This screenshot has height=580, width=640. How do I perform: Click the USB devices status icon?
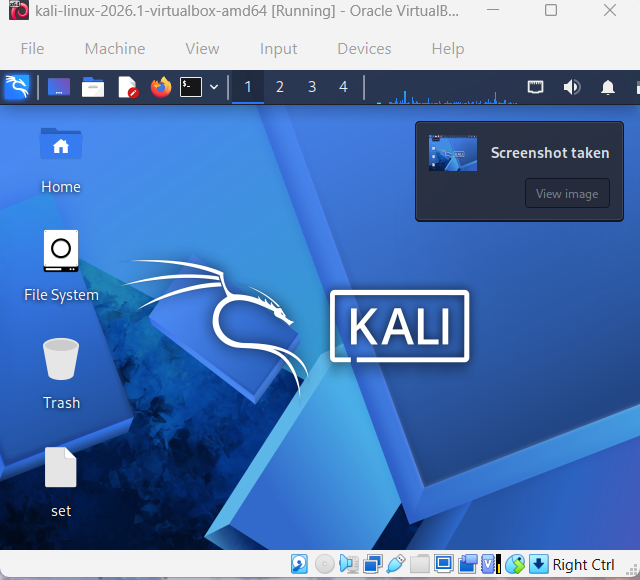tap(396, 564)
